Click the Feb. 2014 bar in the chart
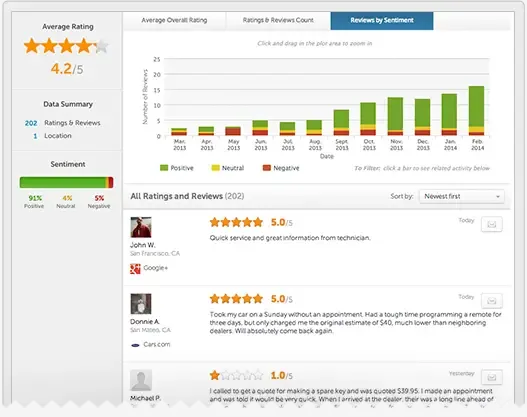The image size is (527, 417). [476, 111]
